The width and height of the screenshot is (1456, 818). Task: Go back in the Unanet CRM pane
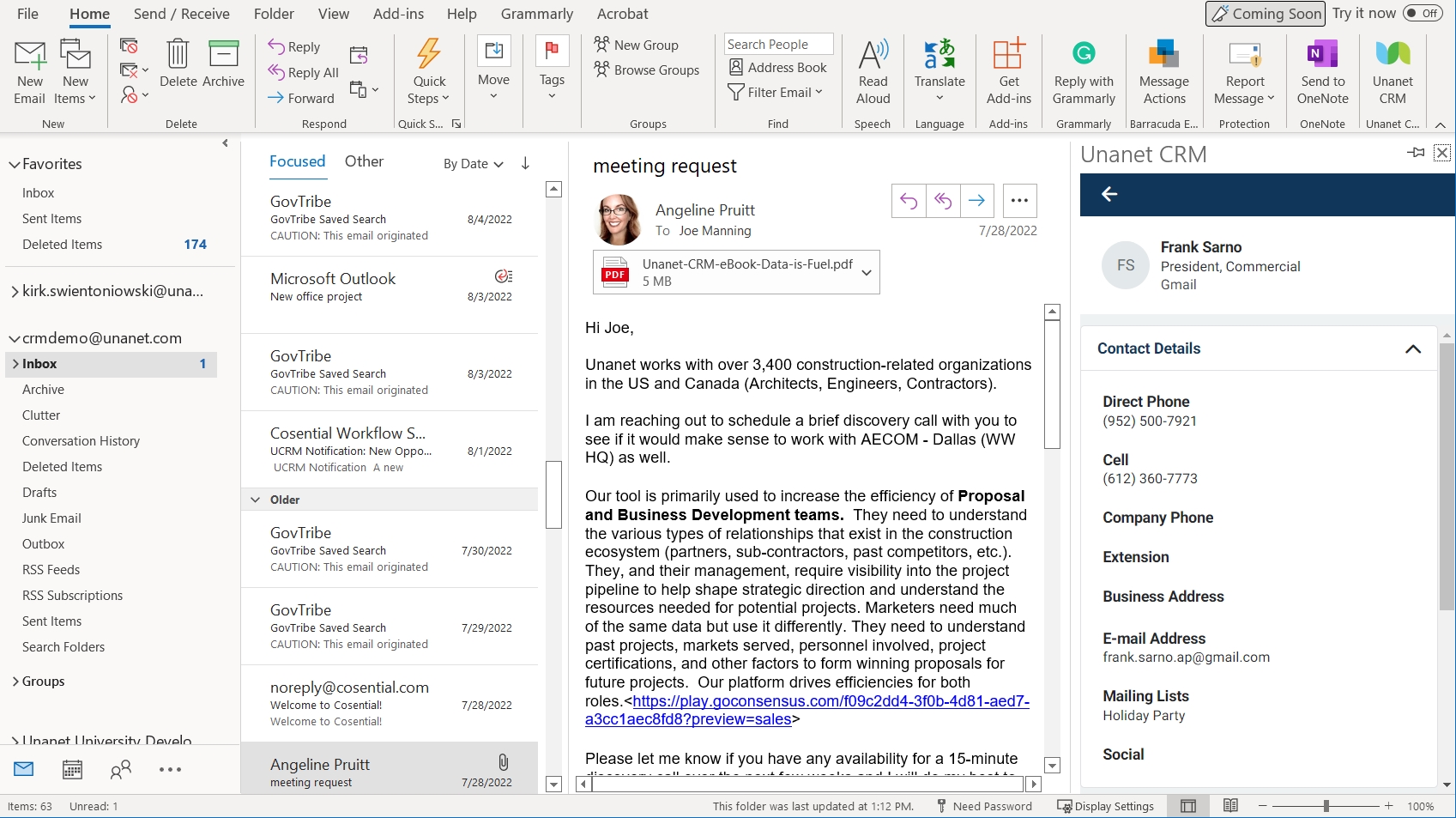[x=1109, y=194]
